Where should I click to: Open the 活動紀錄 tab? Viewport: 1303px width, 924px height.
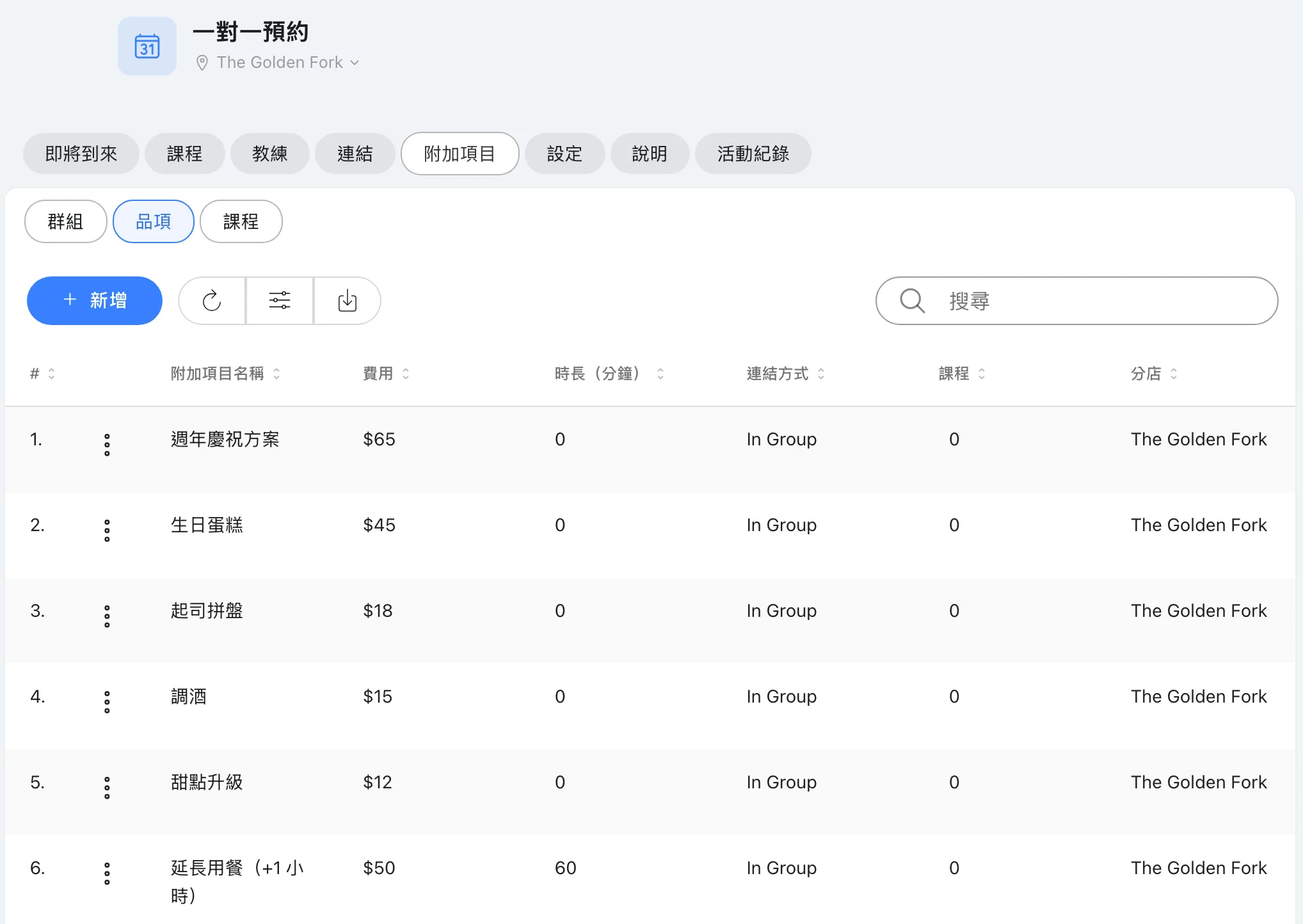(x=753, y=154)
